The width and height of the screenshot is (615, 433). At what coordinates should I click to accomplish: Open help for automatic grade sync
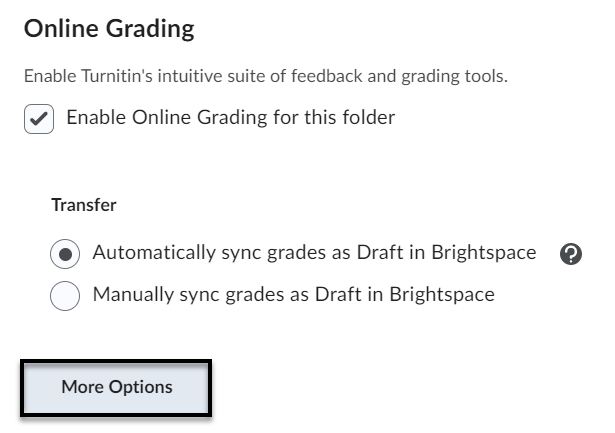click(x=572, y=254)
